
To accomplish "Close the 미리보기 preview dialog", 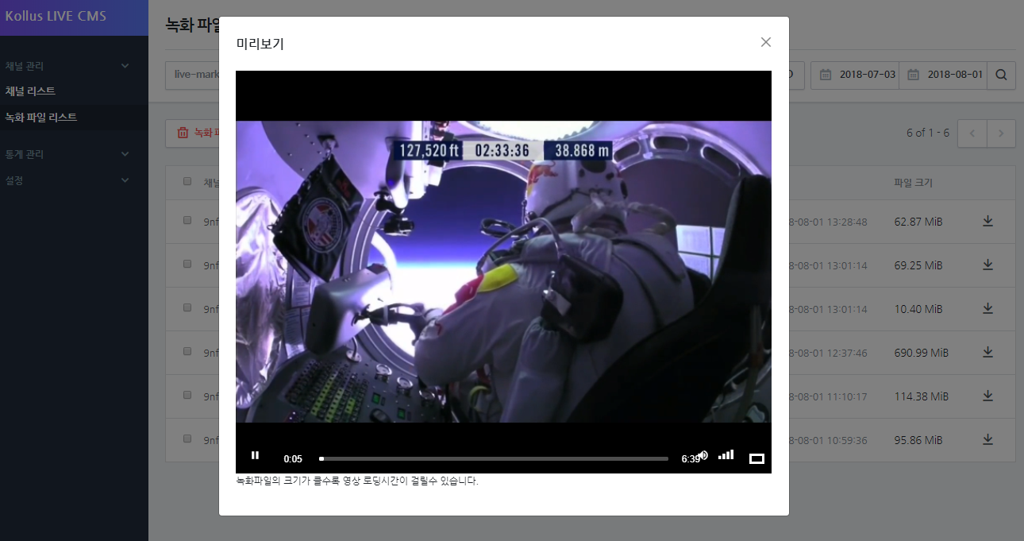I will click(766, 42).
